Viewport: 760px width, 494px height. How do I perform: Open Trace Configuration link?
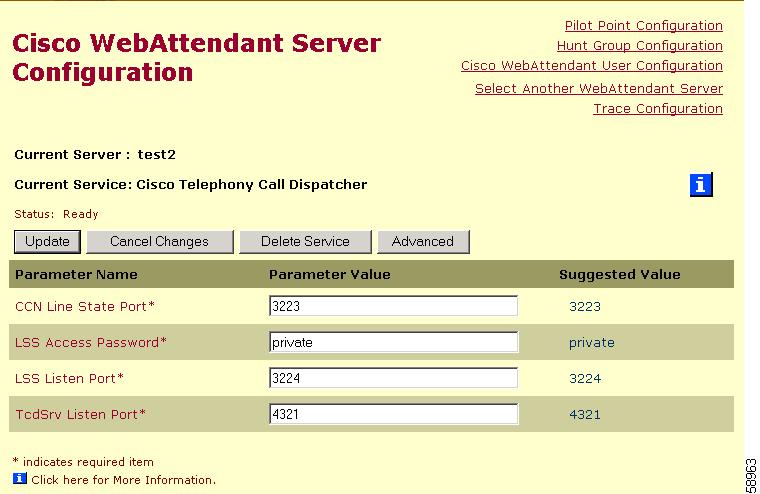658,109
